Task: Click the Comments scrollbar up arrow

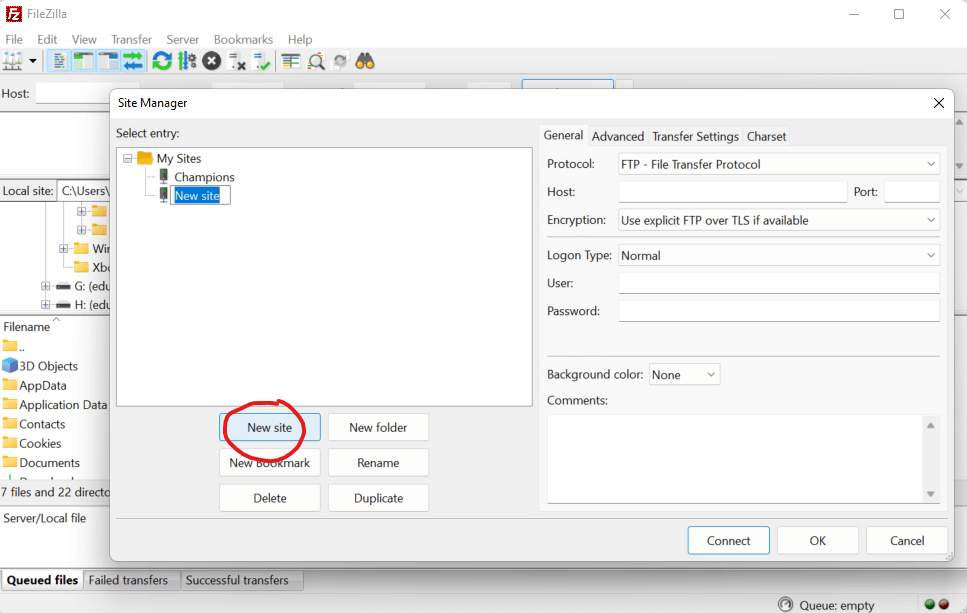Action: [931, 425]
